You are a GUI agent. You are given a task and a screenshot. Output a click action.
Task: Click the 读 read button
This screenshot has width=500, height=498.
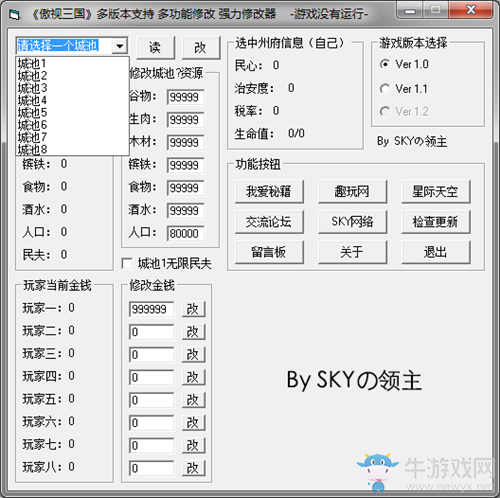coord(155,47)
